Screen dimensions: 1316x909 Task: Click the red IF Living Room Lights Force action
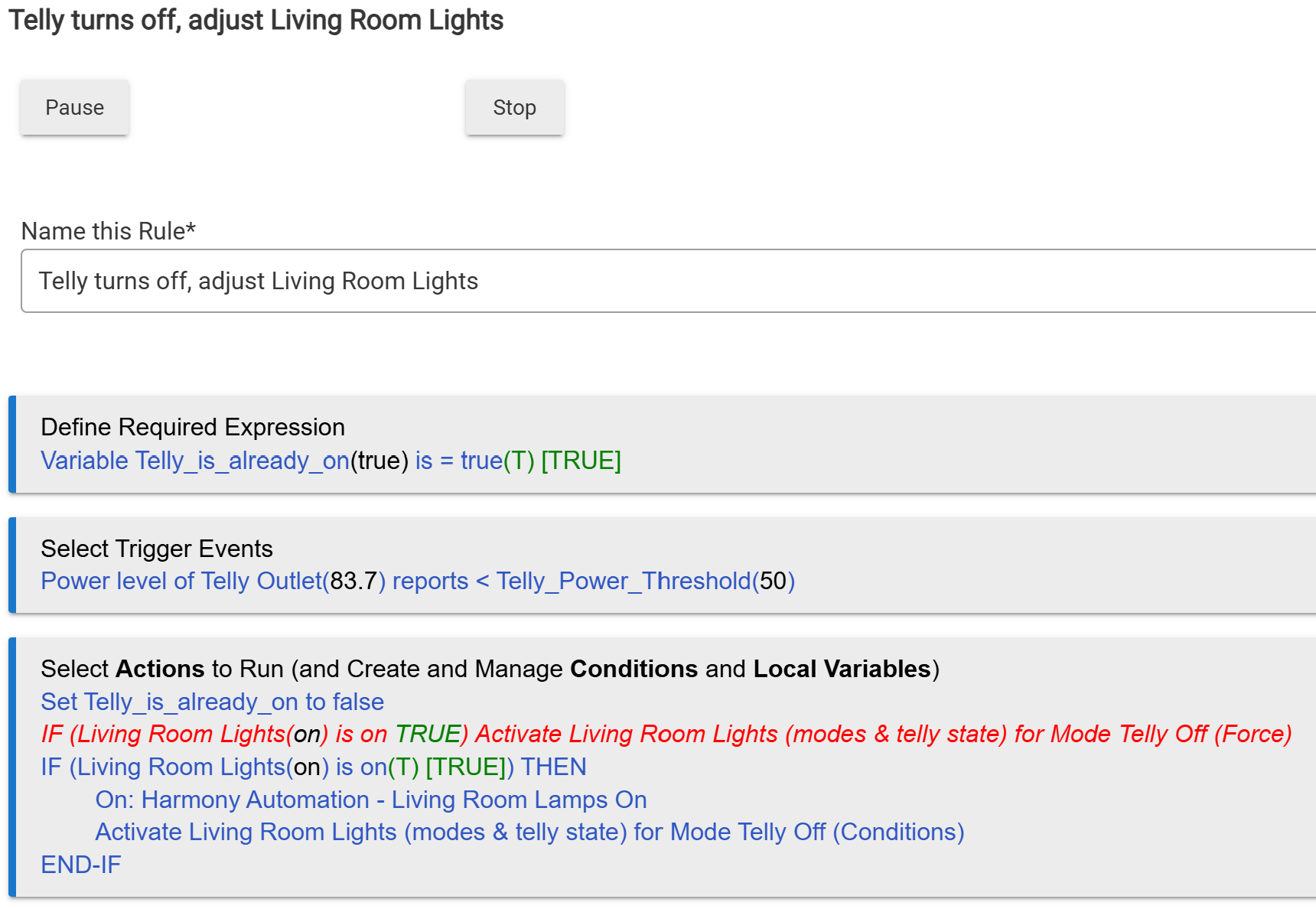click(666, 735)
